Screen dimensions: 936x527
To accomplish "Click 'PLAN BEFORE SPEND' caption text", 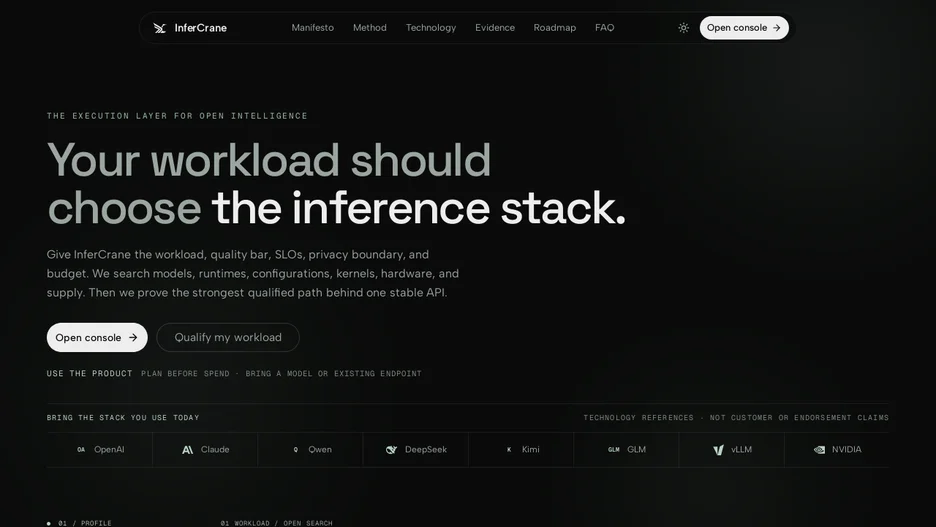I will pyautogui.click(x=185, y=374).
